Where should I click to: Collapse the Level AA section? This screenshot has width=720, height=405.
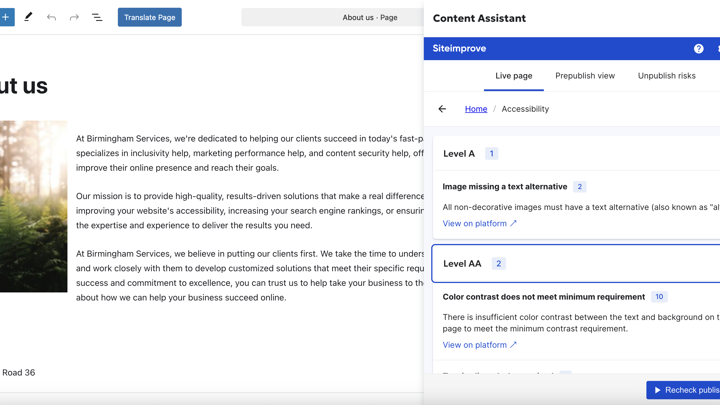pyautogui.click(x=462, y=264)
